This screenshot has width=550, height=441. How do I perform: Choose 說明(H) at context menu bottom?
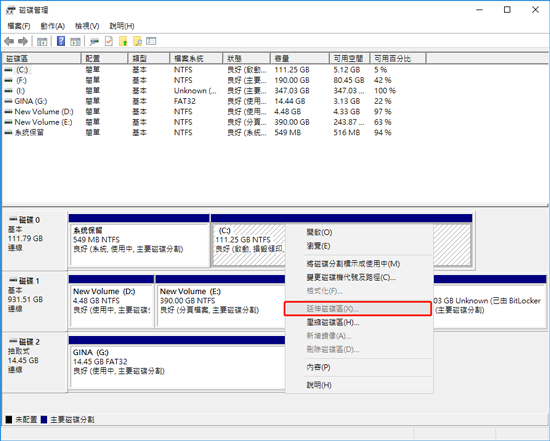[359, 385]
